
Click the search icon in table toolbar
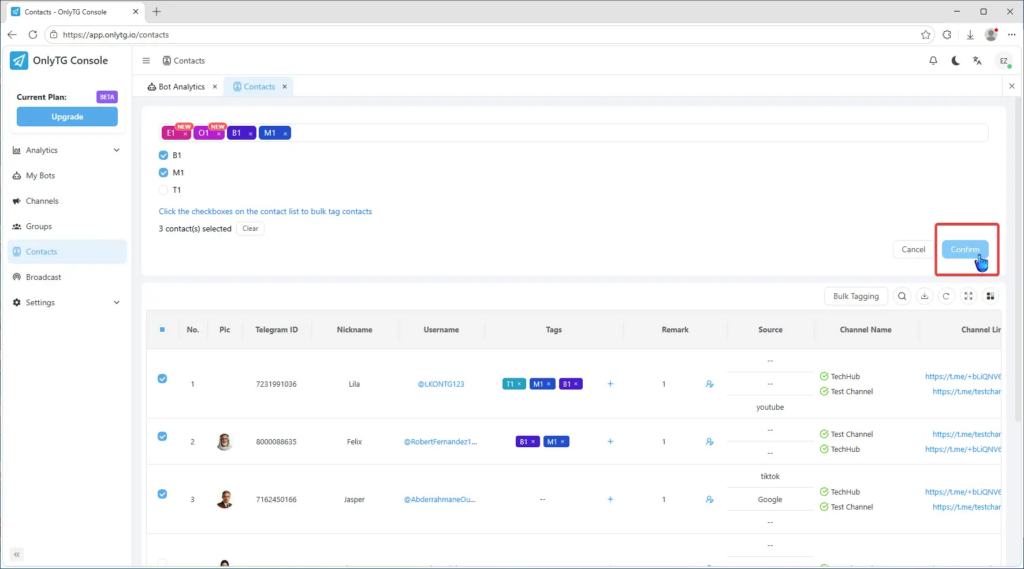(x=902, y=296)
